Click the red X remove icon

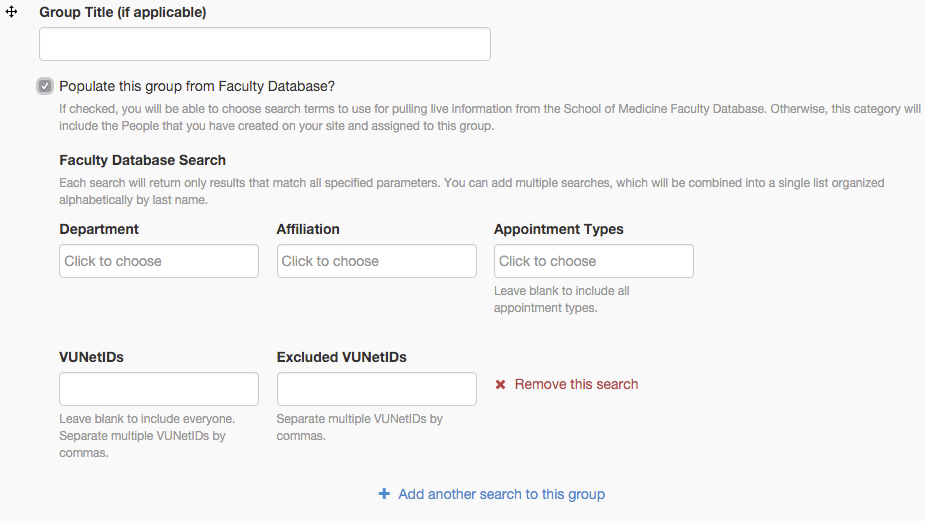pos(501,385)
